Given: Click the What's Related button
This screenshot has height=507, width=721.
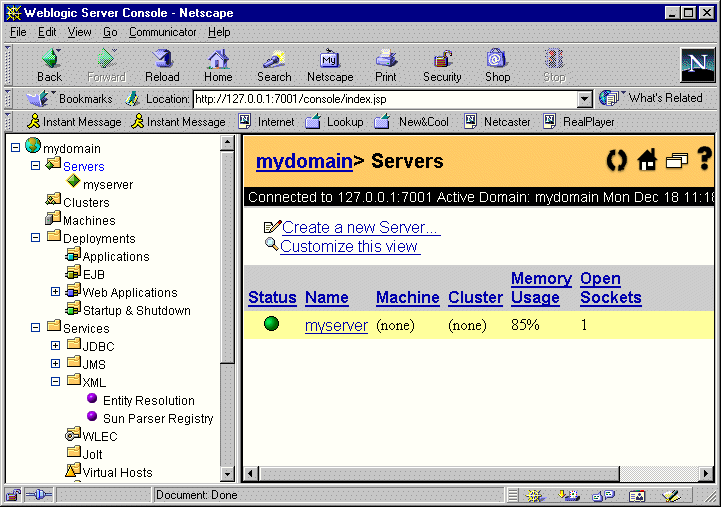Looking at the screenshot, I should tap(651, 98).
